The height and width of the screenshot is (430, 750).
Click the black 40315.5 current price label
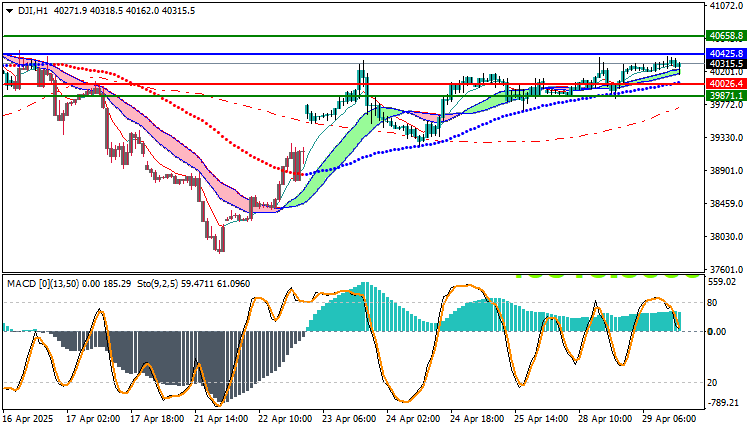point(726,64)
